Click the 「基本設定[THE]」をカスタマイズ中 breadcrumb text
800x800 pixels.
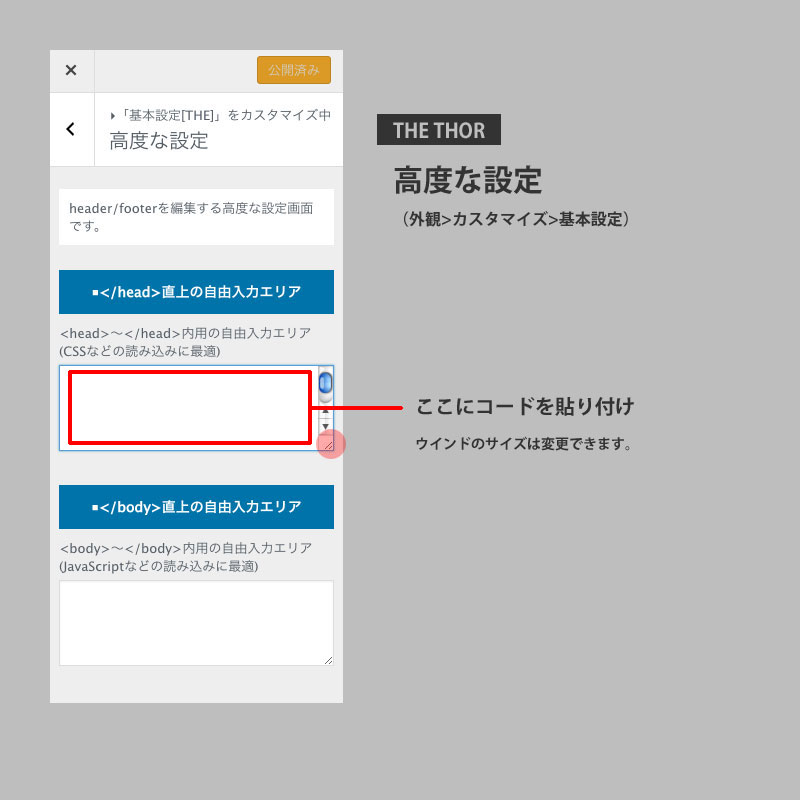tap(220, 115)
